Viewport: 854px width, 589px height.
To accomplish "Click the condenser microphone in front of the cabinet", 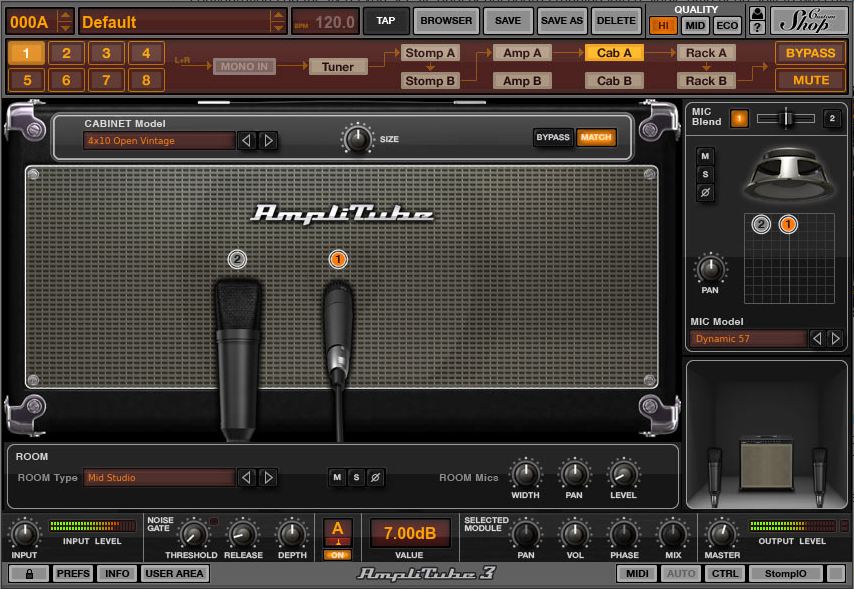I will (x=237, y=360).
